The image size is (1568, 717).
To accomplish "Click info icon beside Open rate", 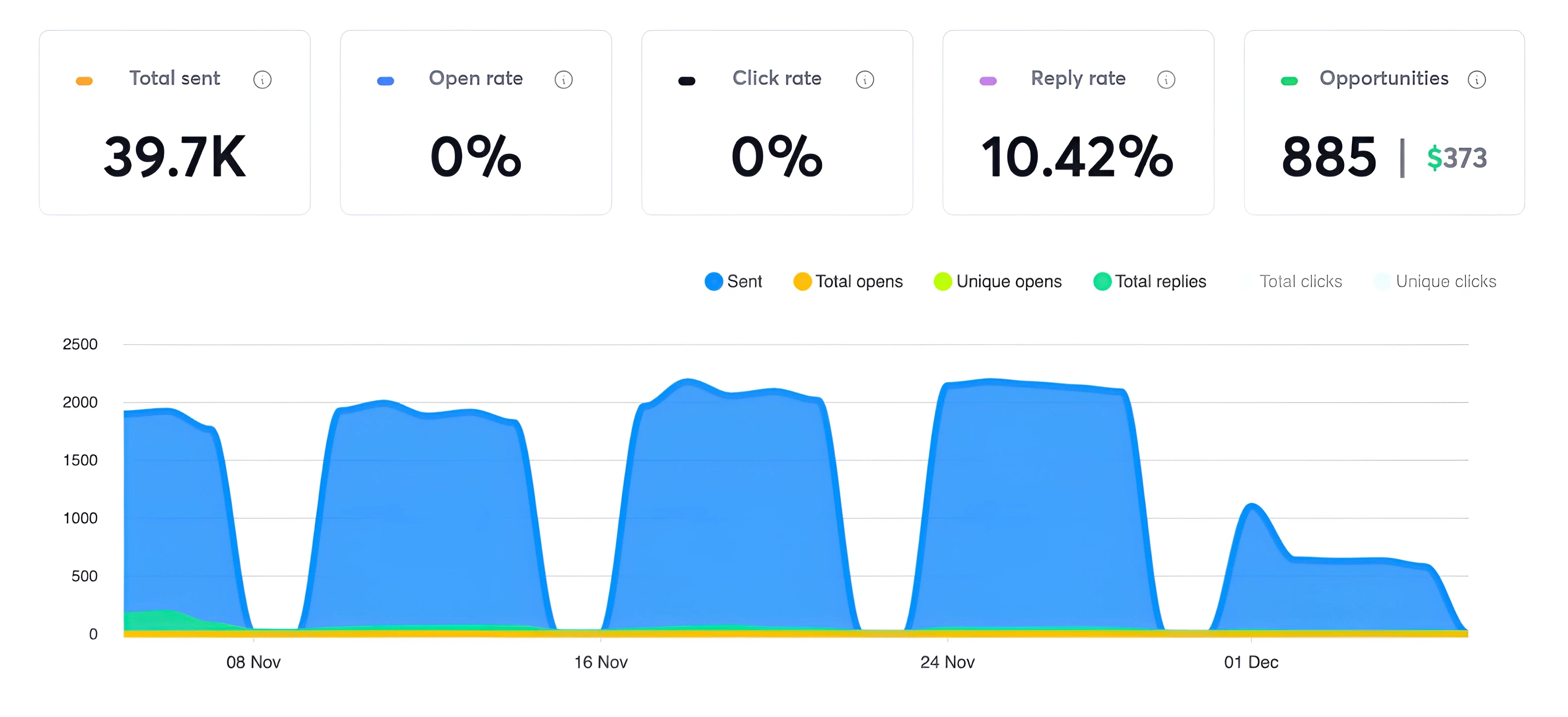I will pos(563,80).
